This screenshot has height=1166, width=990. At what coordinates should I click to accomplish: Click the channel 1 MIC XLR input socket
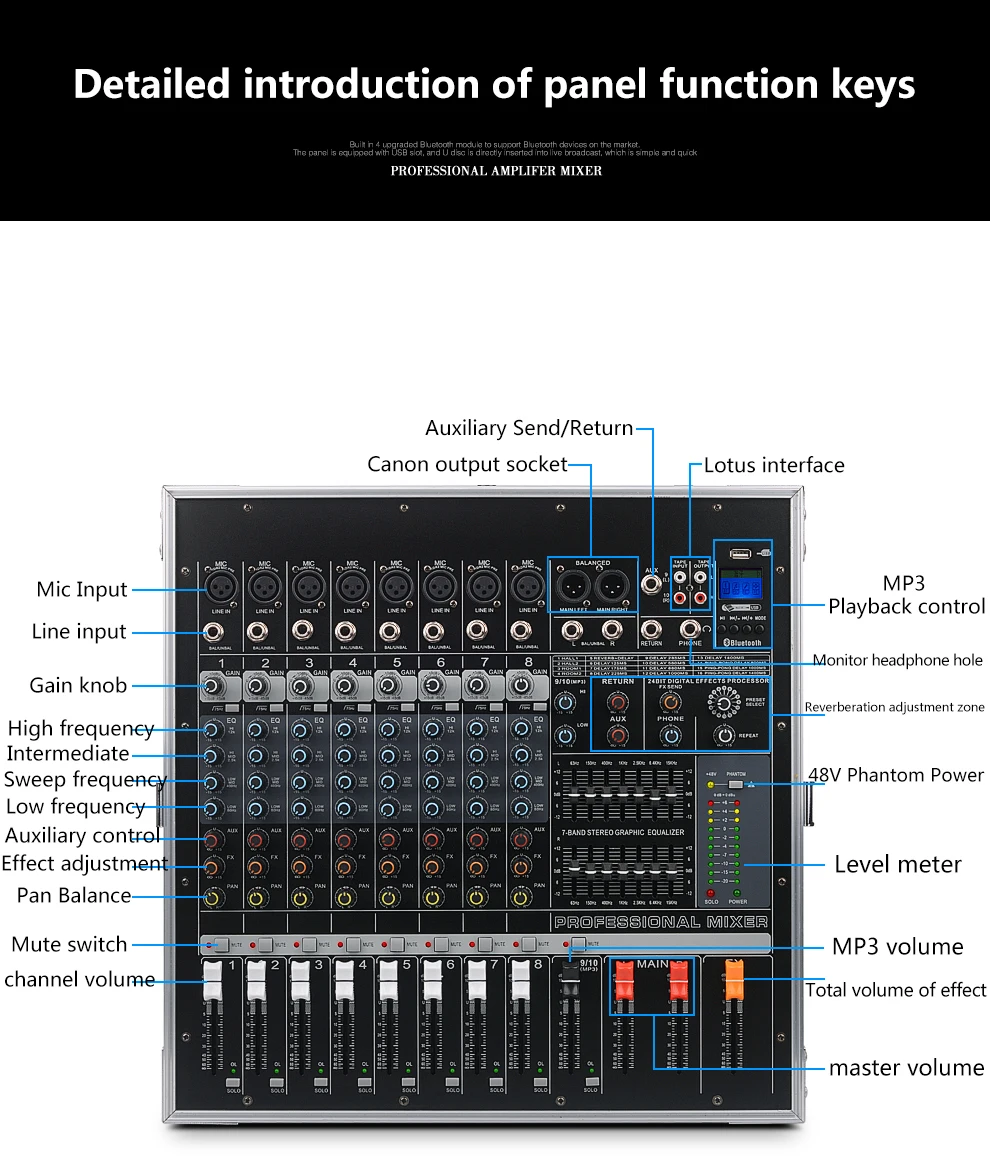tap(221, 587)
